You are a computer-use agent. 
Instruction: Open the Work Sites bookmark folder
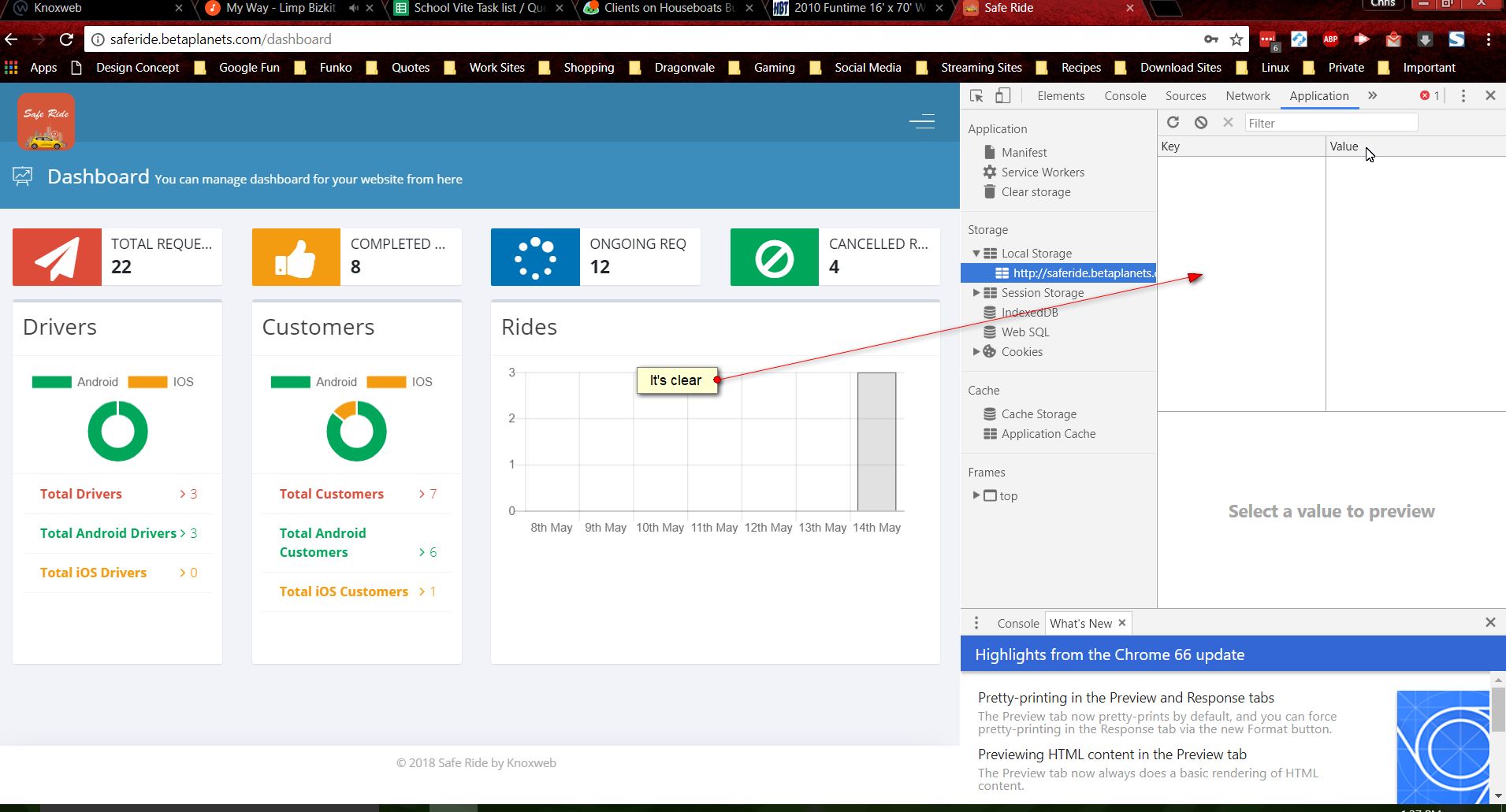point(486,68)
